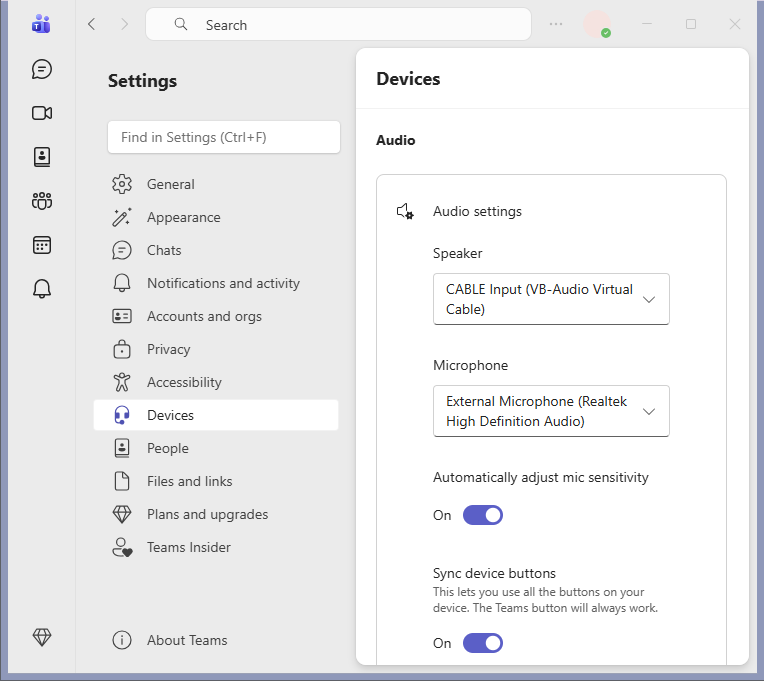Open People settings
764x681 pixels.
tap(216, 448)
